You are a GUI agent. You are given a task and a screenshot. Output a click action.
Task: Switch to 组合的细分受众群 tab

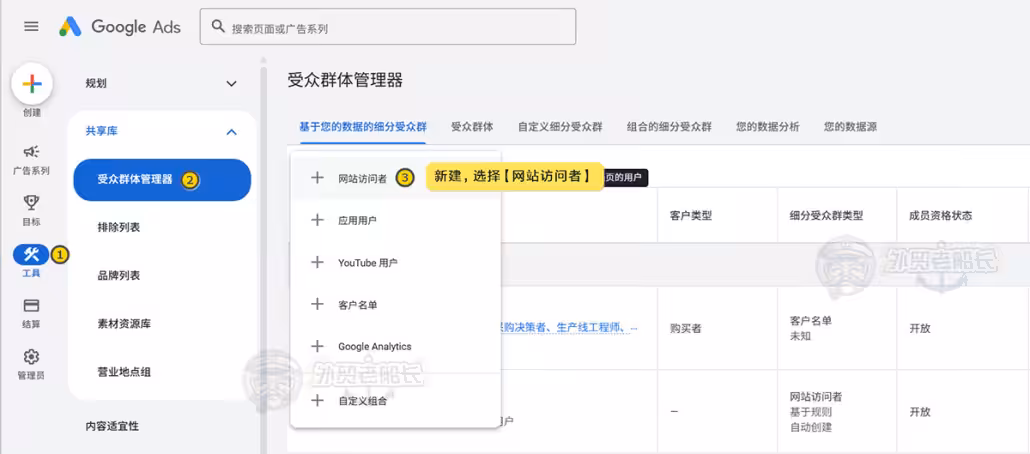pyautogui.click(x=669, y=127)
